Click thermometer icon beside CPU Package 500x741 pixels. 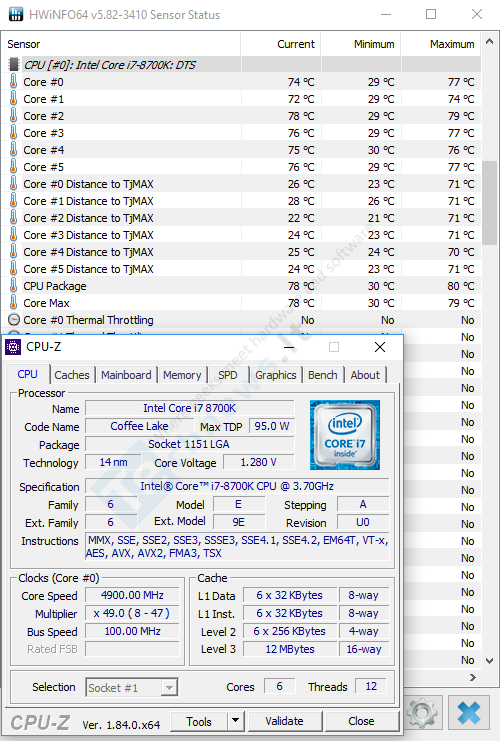(13, 286)
